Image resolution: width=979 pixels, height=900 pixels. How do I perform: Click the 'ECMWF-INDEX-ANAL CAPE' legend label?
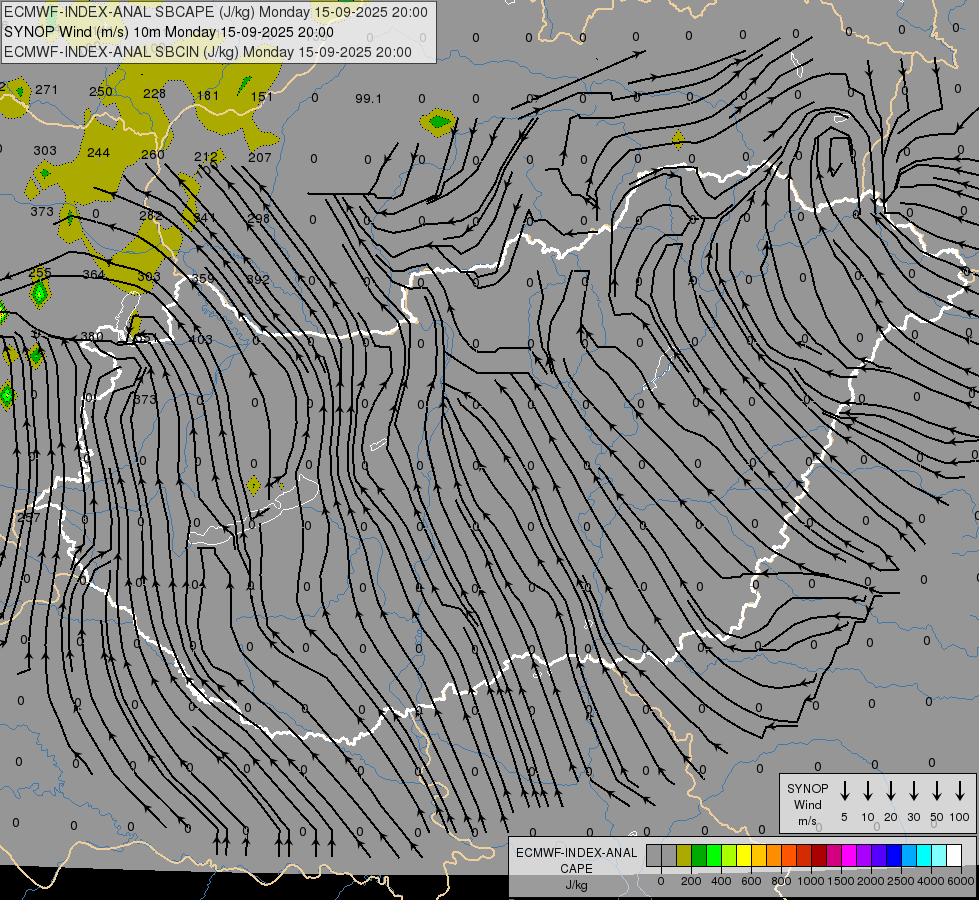coord(576,860)
